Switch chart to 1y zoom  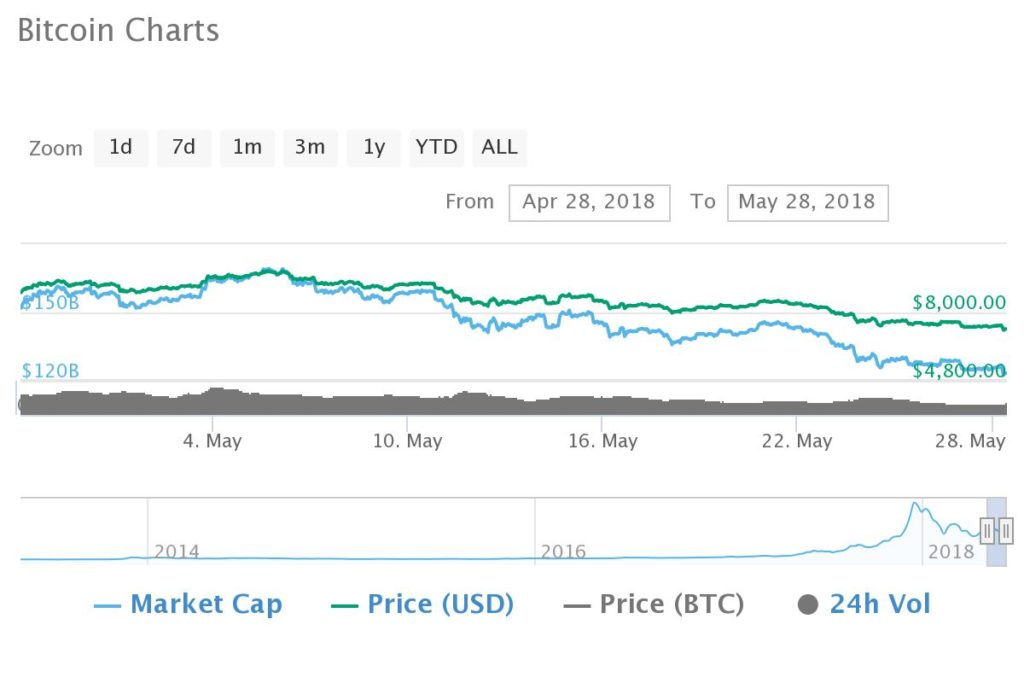[374, 148]
